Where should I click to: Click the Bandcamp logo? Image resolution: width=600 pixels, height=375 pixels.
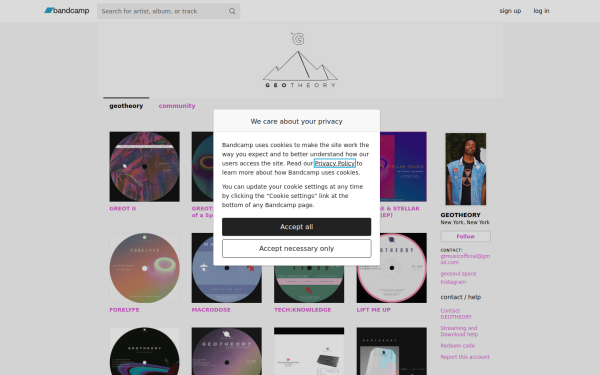[x=67, y=11]
